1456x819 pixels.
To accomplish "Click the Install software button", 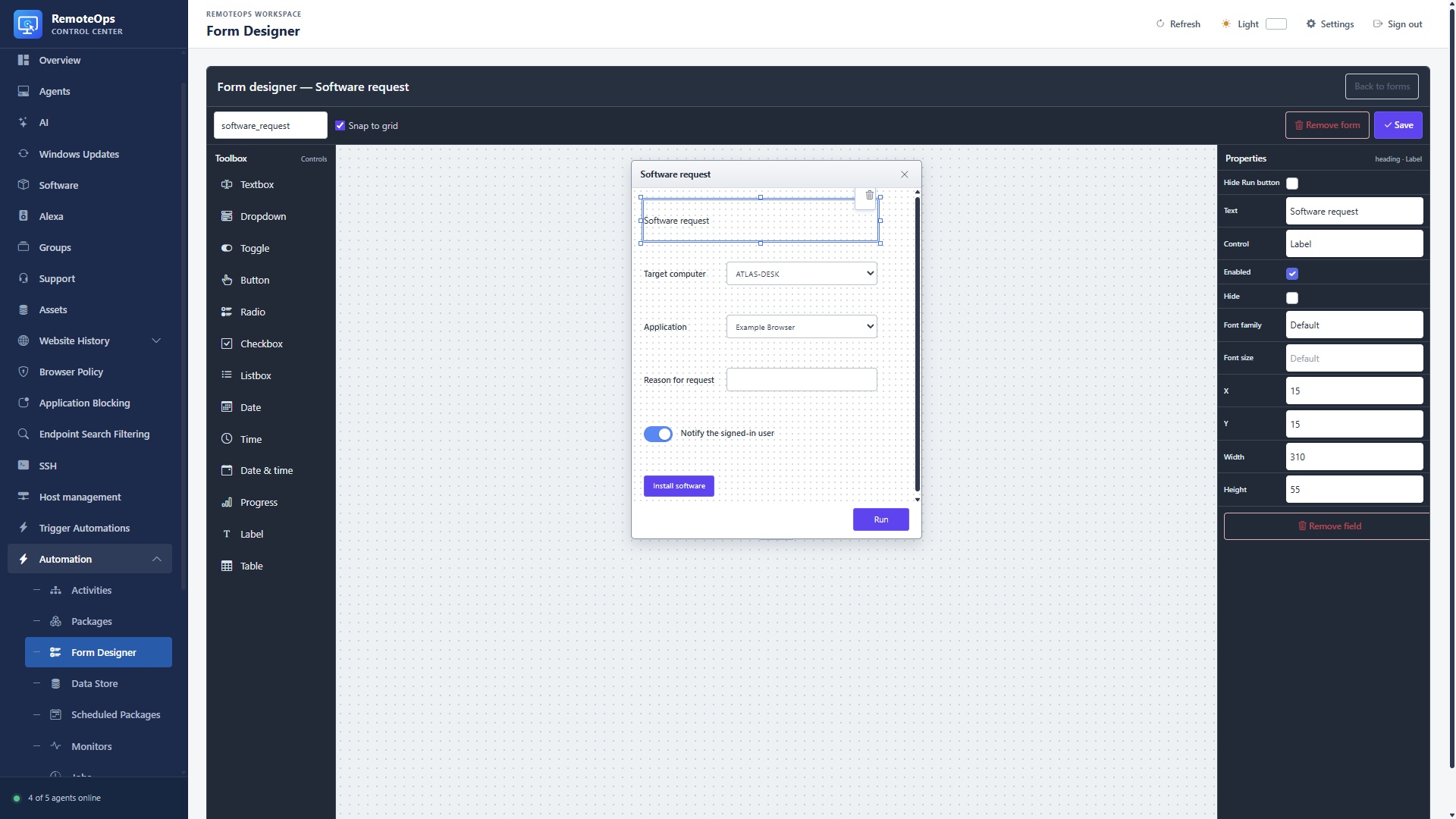I will click(x=679, y=486).
